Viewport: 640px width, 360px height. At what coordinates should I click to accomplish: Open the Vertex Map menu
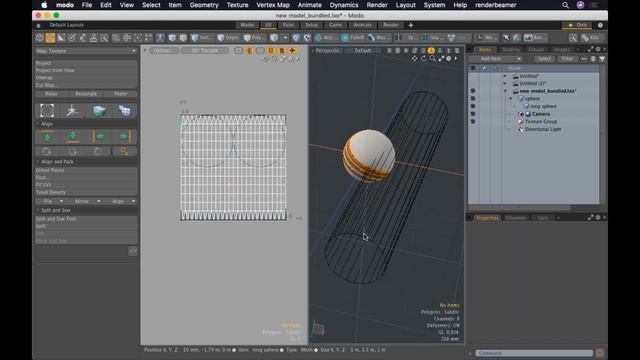(x=273, y=5)
